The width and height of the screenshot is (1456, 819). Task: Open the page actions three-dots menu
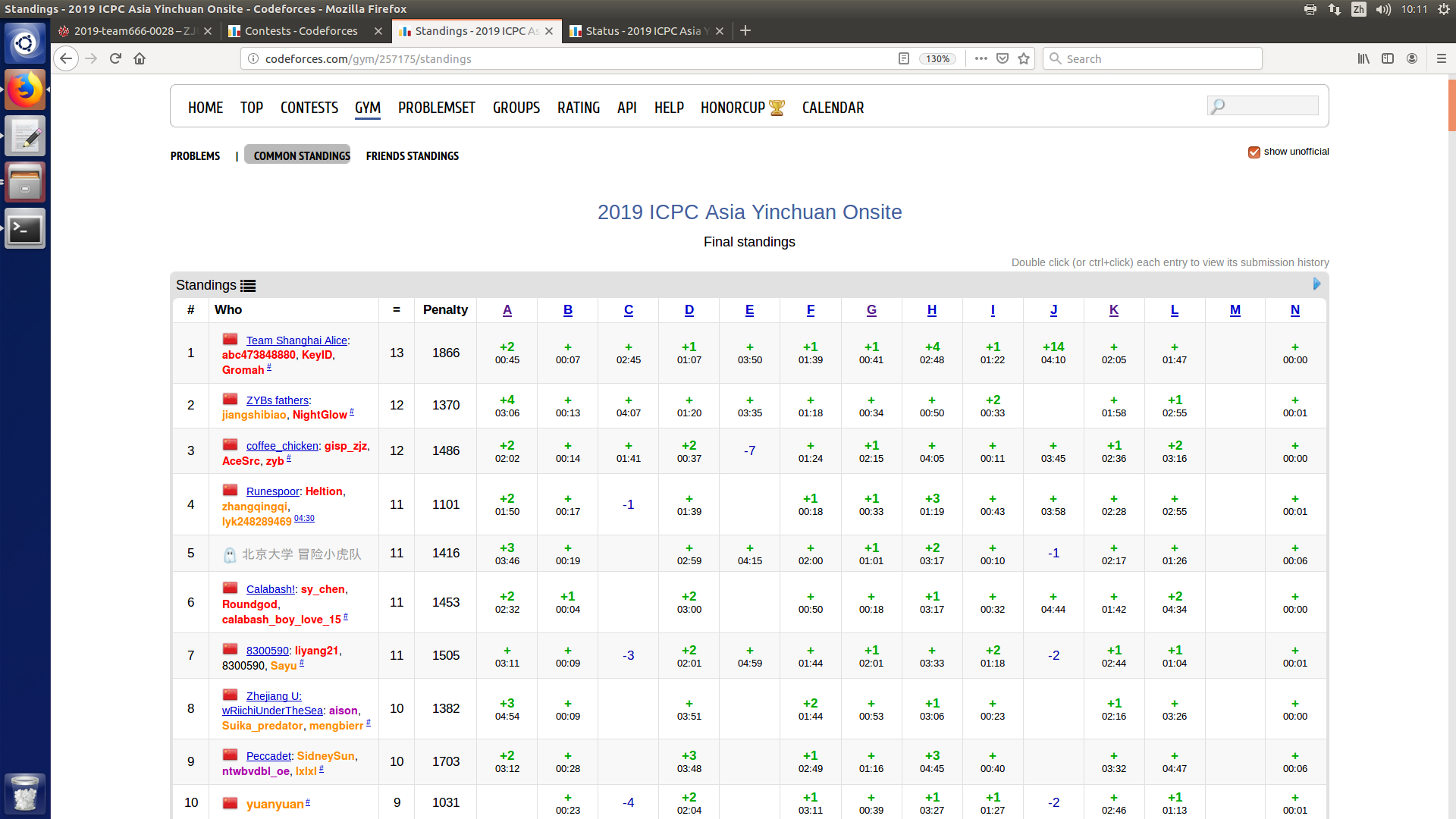pyautogui.click(x=981, y=58)
